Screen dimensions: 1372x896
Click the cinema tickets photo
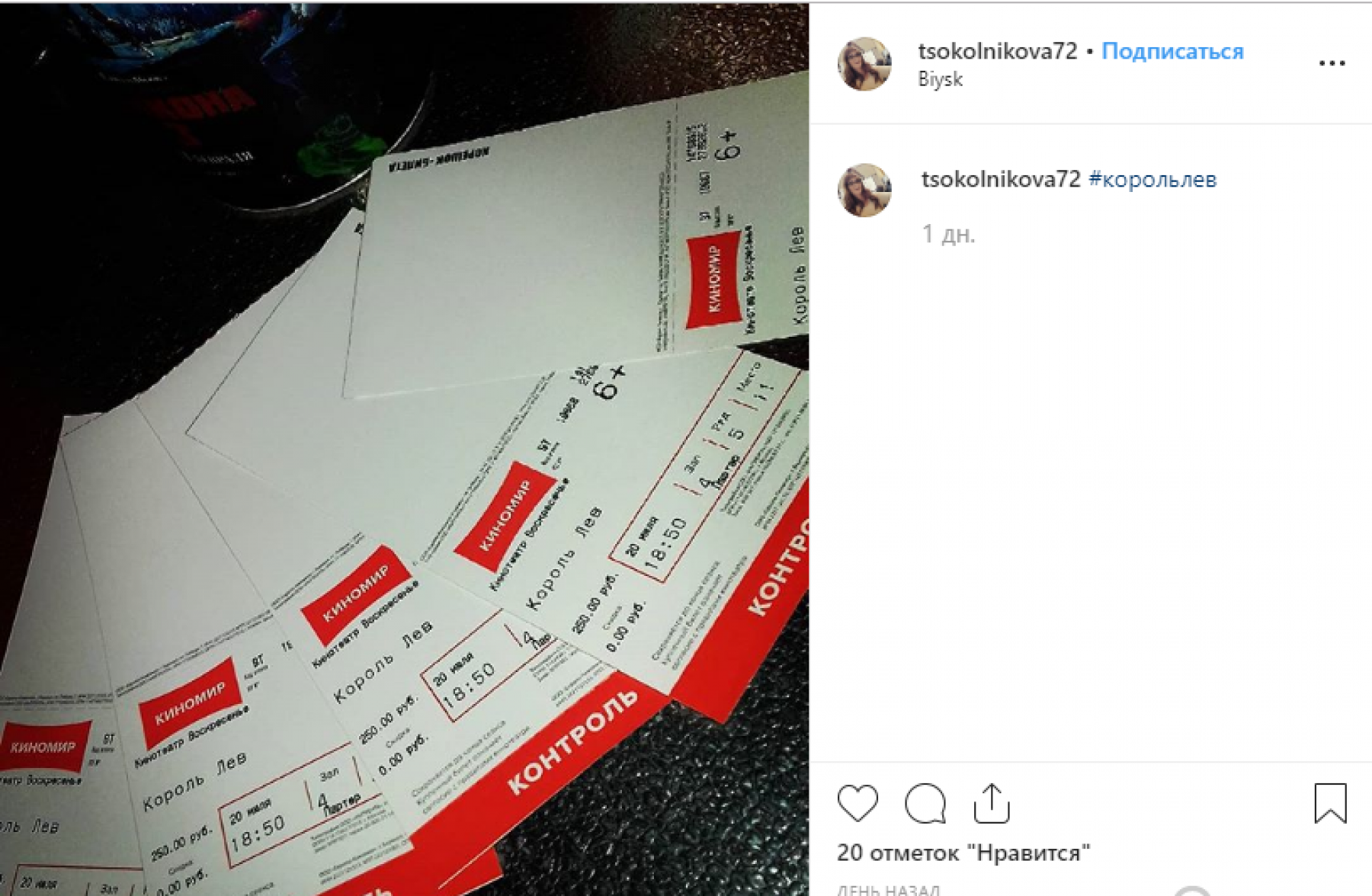[404, 450]
